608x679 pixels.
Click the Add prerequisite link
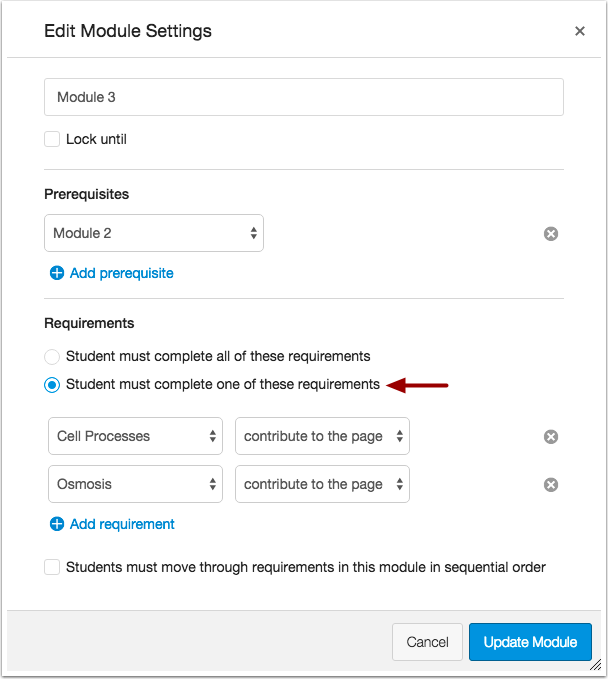pos(121,273)
